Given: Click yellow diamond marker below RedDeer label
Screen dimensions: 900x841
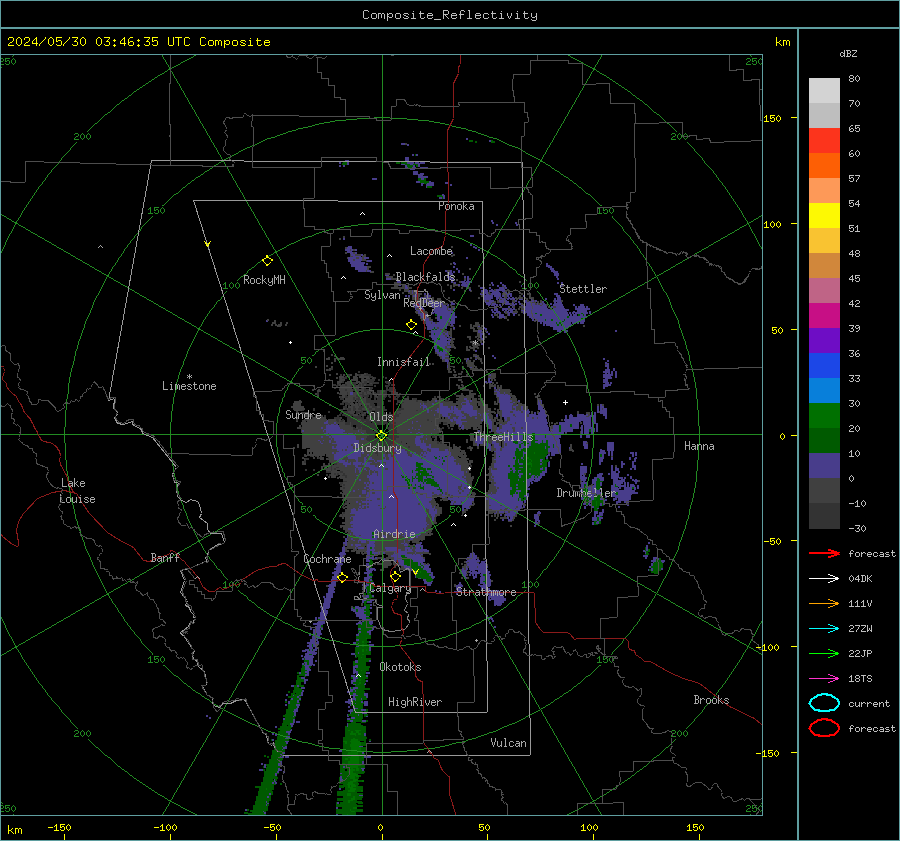Looking at the screenshot, I should click(x=411, y=325).
